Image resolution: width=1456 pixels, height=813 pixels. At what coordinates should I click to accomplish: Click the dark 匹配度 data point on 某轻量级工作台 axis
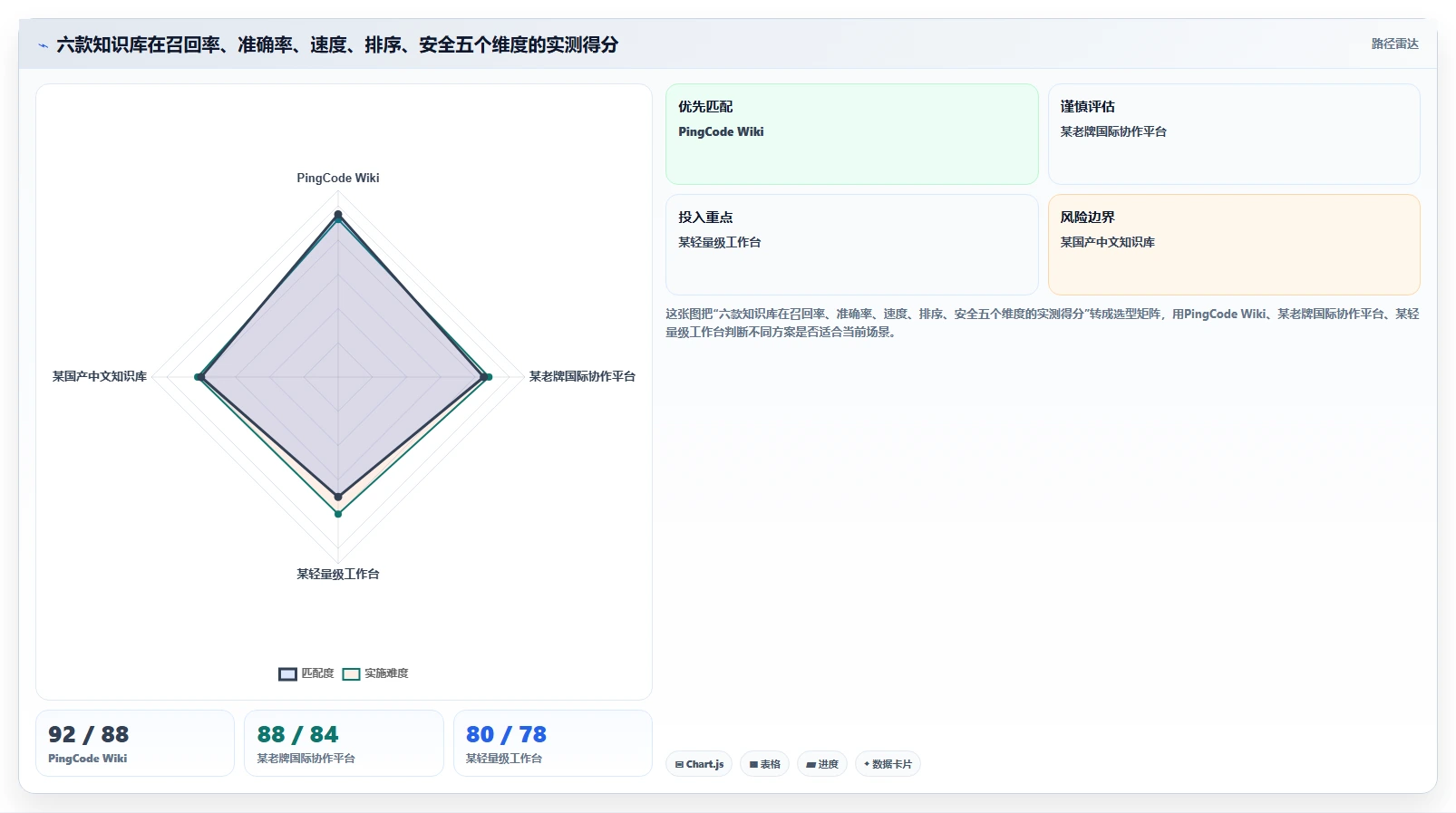[338, 497]
